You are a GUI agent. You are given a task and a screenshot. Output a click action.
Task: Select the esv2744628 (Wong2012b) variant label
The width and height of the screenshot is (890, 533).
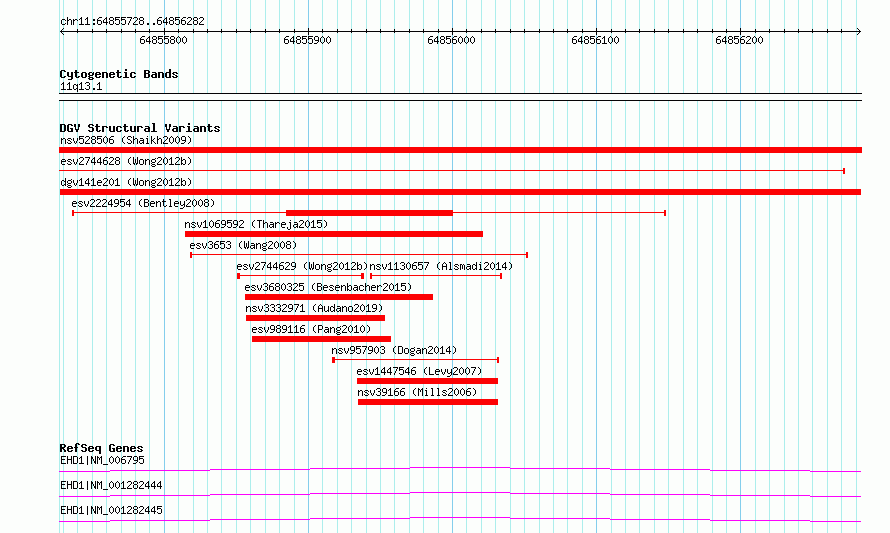[126, 161]
